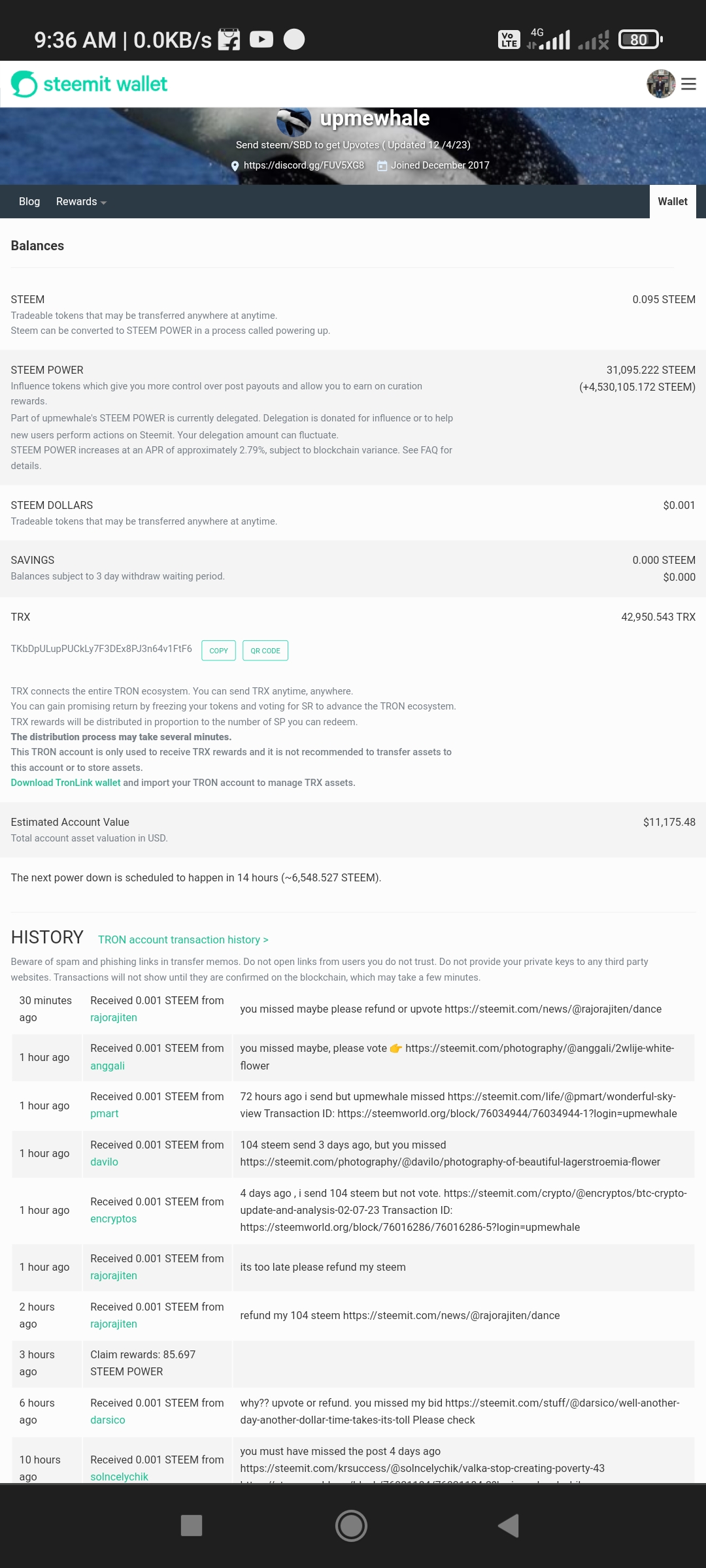Screen dimensions: 706x1568
Task: Copy the TRX address with COPY button
Action: 218,651
